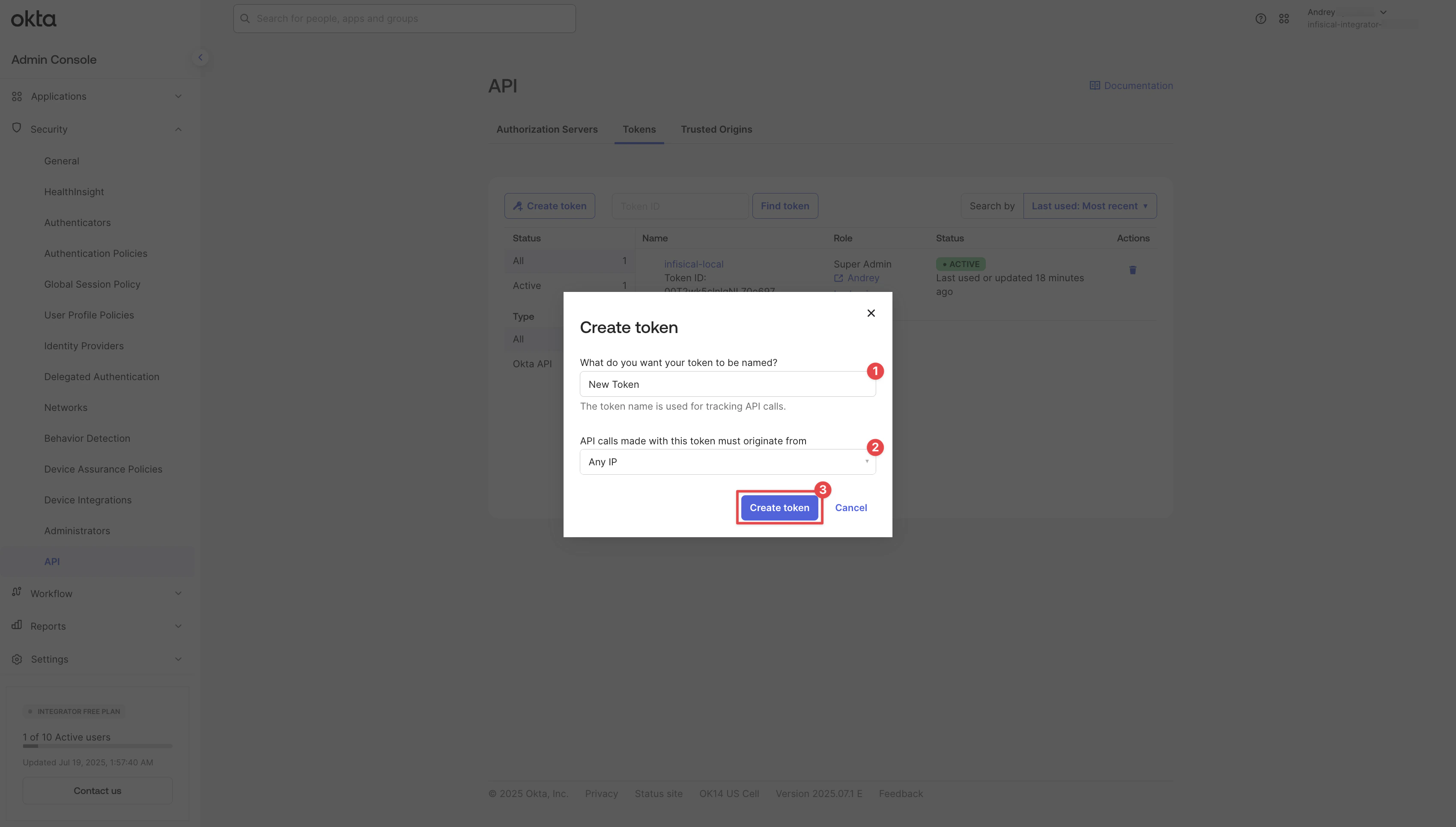
Task: Open the OK14 US Cell footer link
Action: 729,794
